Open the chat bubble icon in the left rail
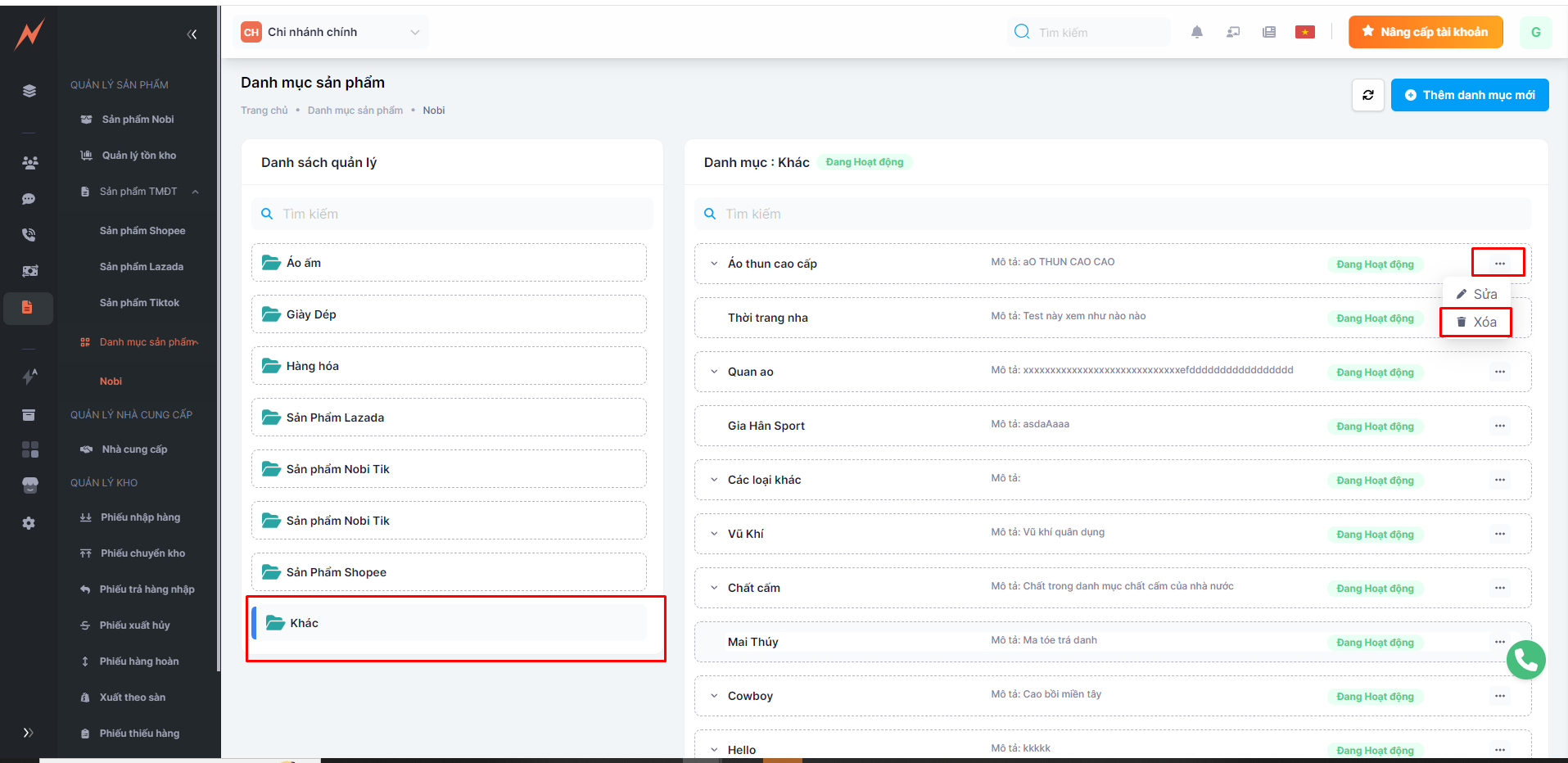1568x763 pixels. pyautogui.click(x=29, y=199)
